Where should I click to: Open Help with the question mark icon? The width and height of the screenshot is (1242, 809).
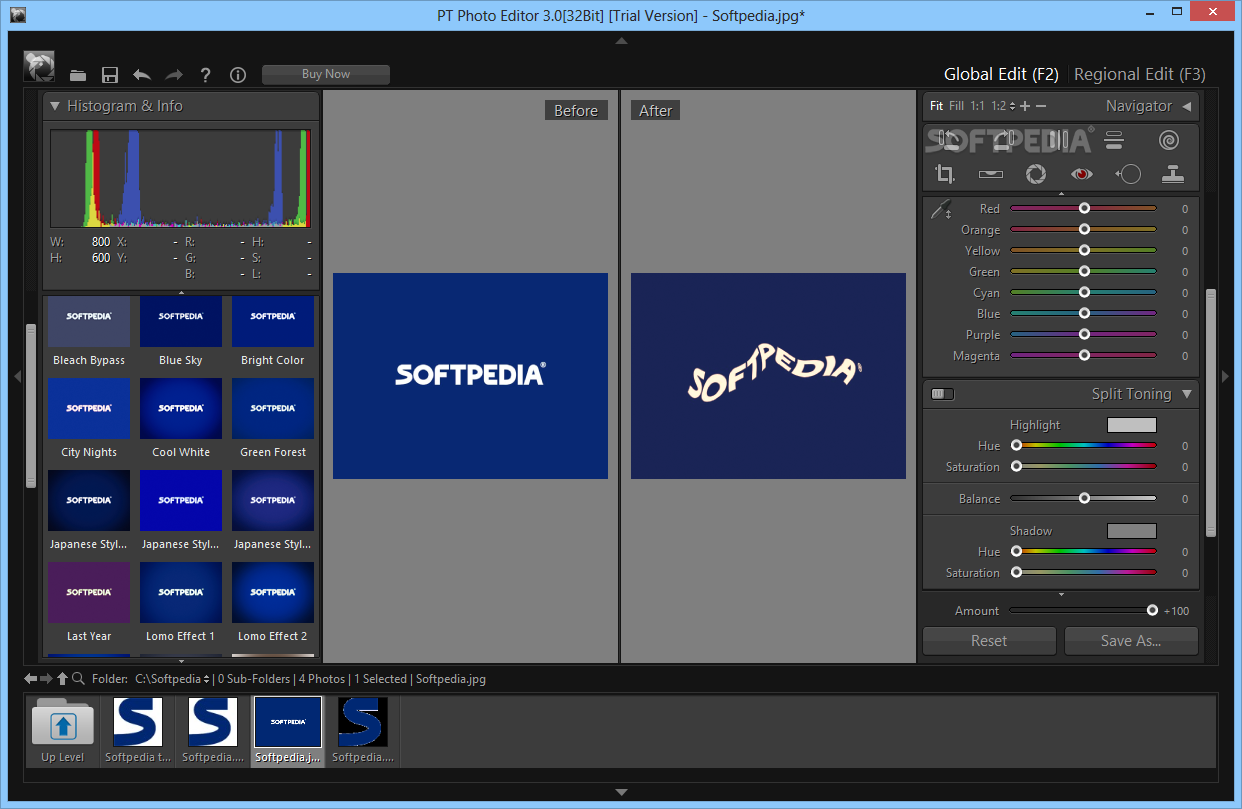(x=206, y=75)
